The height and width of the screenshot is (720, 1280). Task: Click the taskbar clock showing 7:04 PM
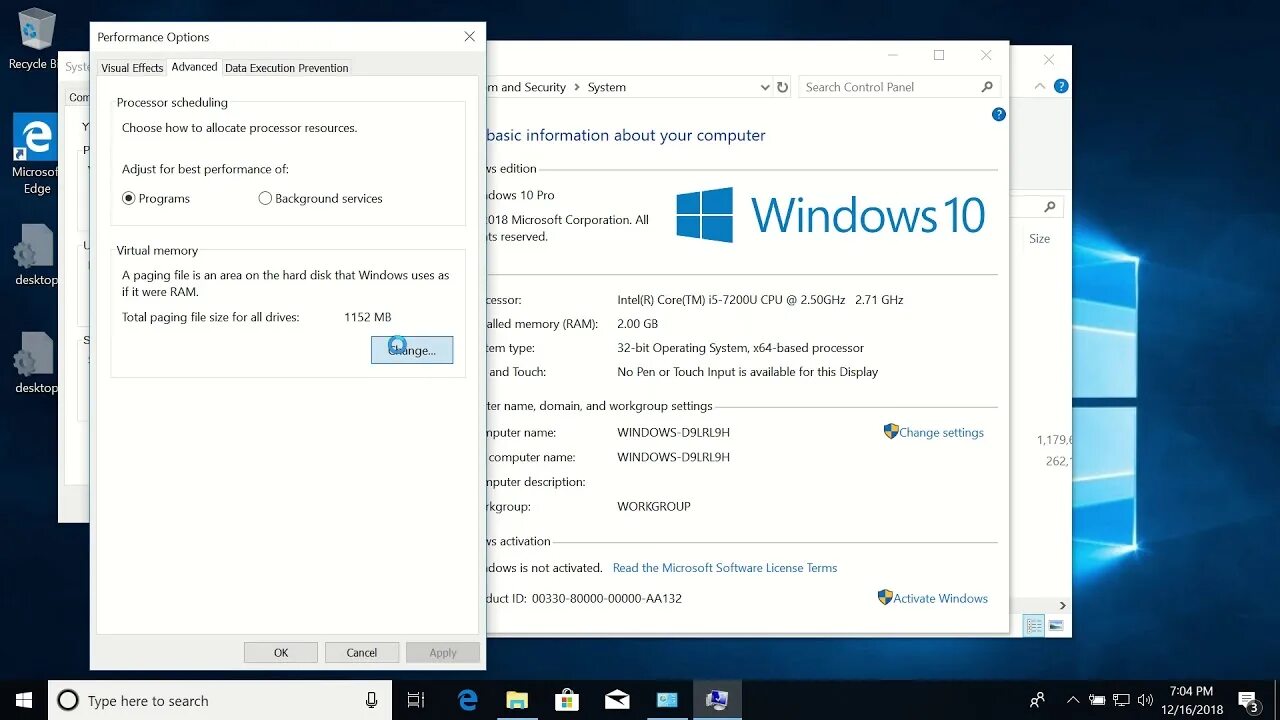coord(1191,700)
